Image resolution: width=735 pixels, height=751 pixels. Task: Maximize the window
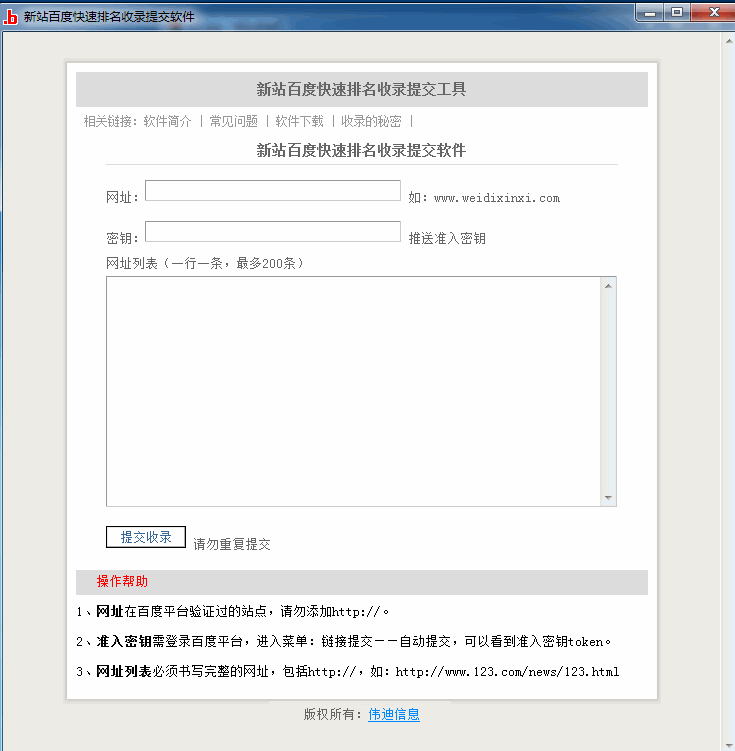(x=677, y=13)
